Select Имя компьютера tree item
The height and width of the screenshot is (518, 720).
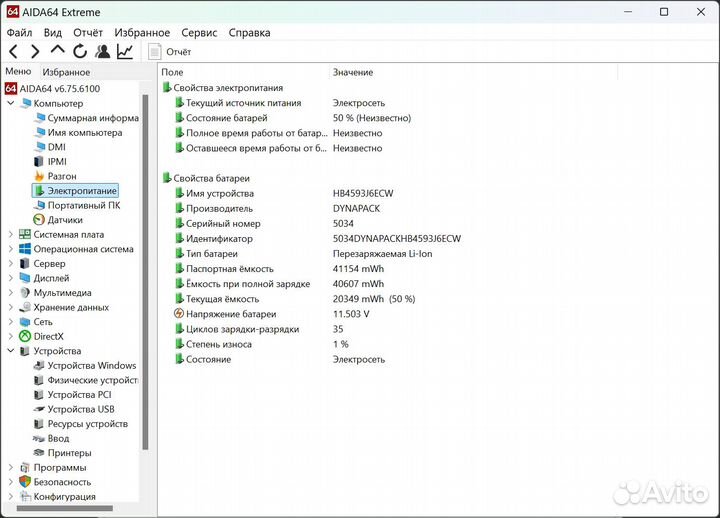[78, 133]
